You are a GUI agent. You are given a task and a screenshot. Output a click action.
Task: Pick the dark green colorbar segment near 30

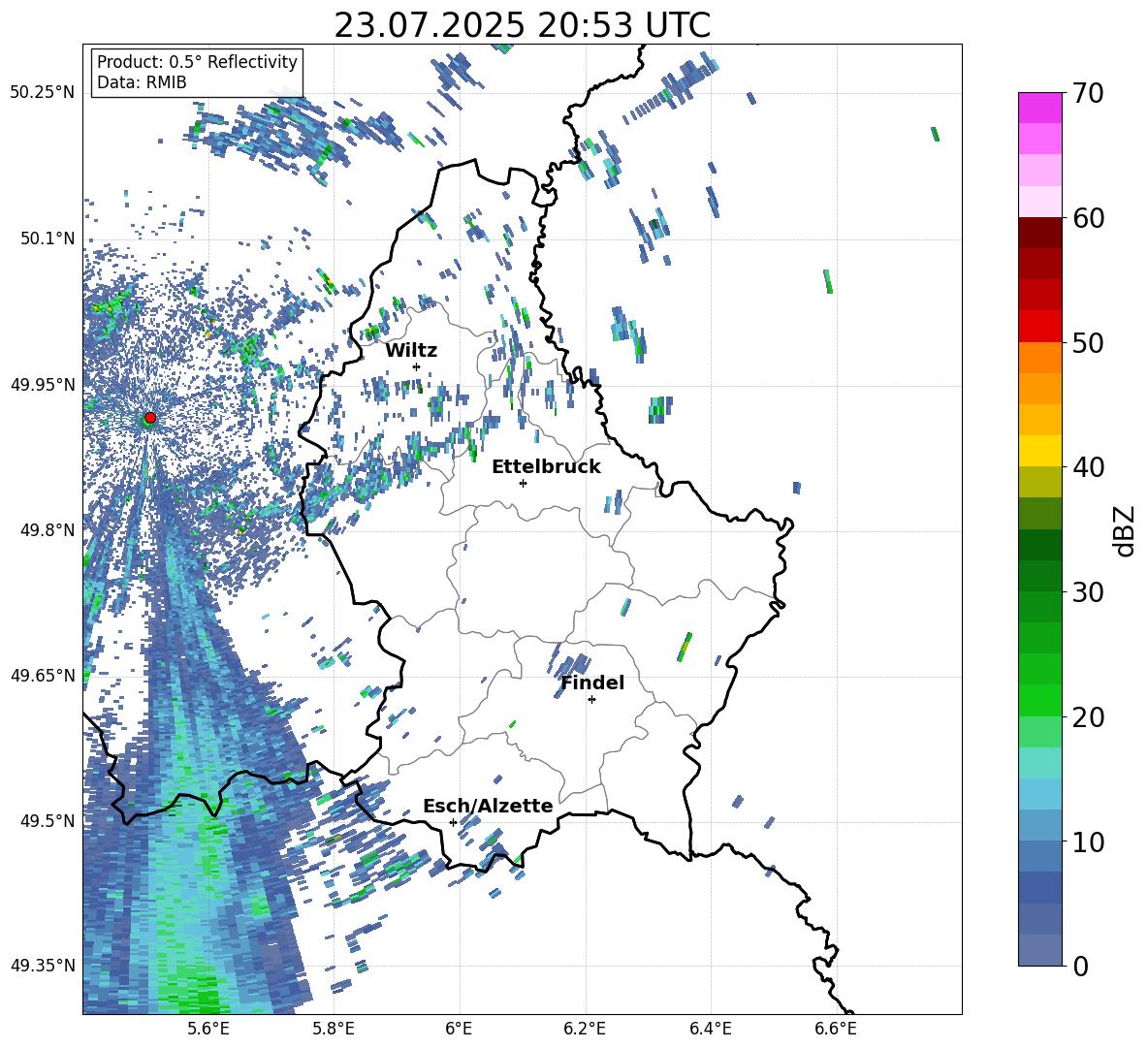[x=1039, y=576]
